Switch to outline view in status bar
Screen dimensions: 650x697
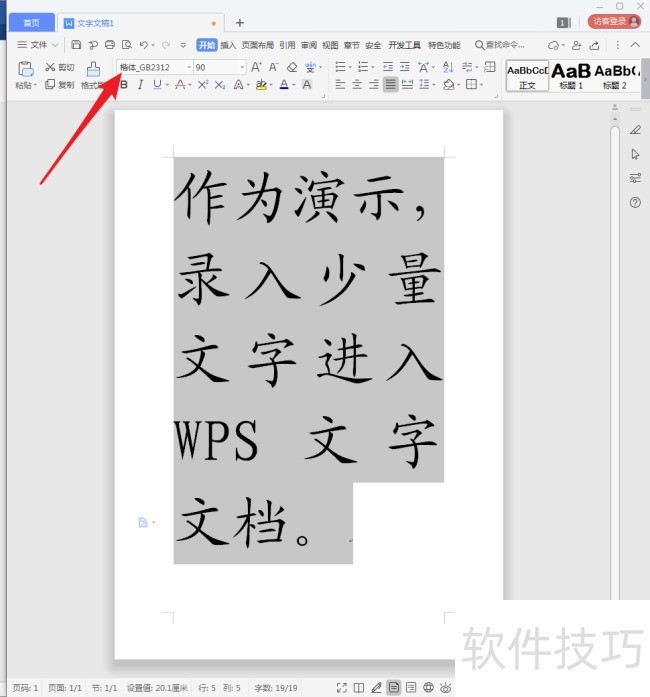(411, 688)
